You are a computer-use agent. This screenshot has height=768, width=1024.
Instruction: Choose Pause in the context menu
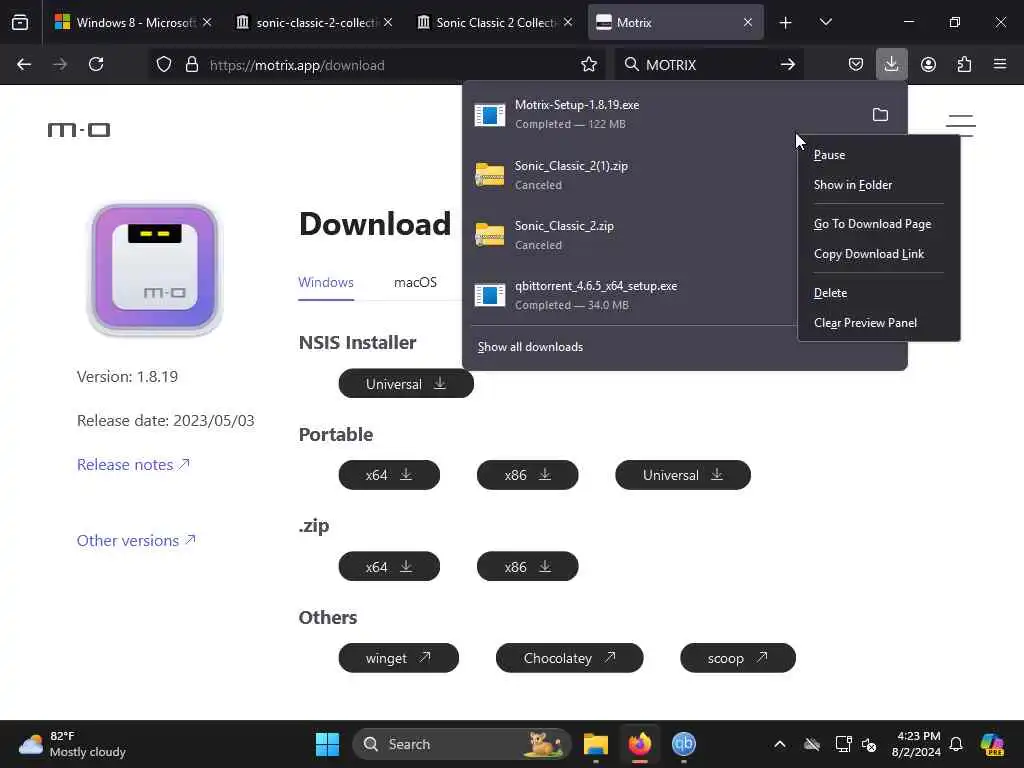(x=879, y=155)
